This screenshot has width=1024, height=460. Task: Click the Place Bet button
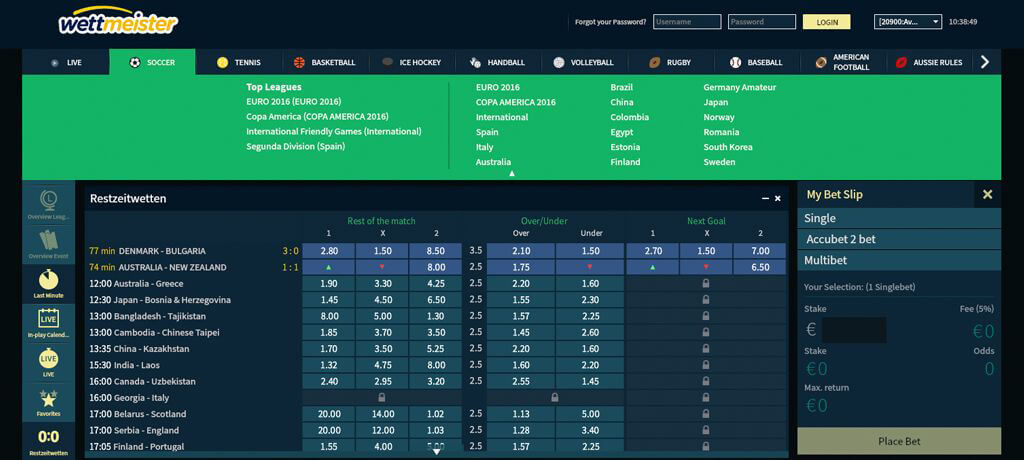[899, 441]
